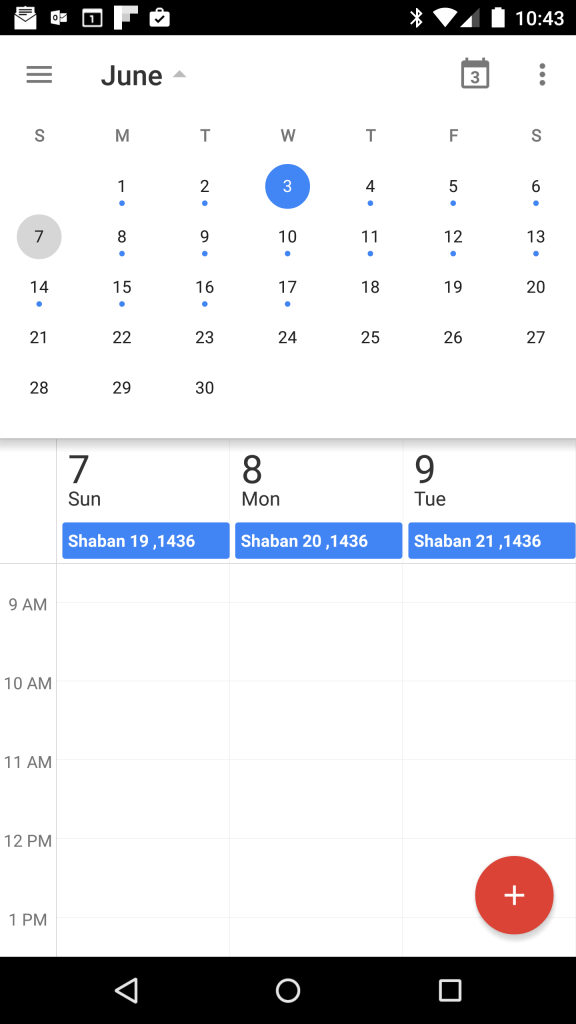
Task: Select the circled date 7
Action: tap(39, 237)
